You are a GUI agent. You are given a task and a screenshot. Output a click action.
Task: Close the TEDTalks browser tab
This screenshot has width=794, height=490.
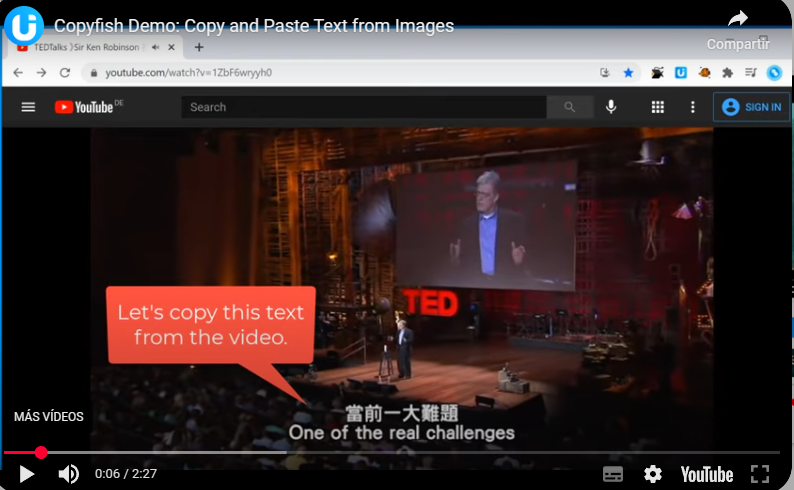[171, 47]
